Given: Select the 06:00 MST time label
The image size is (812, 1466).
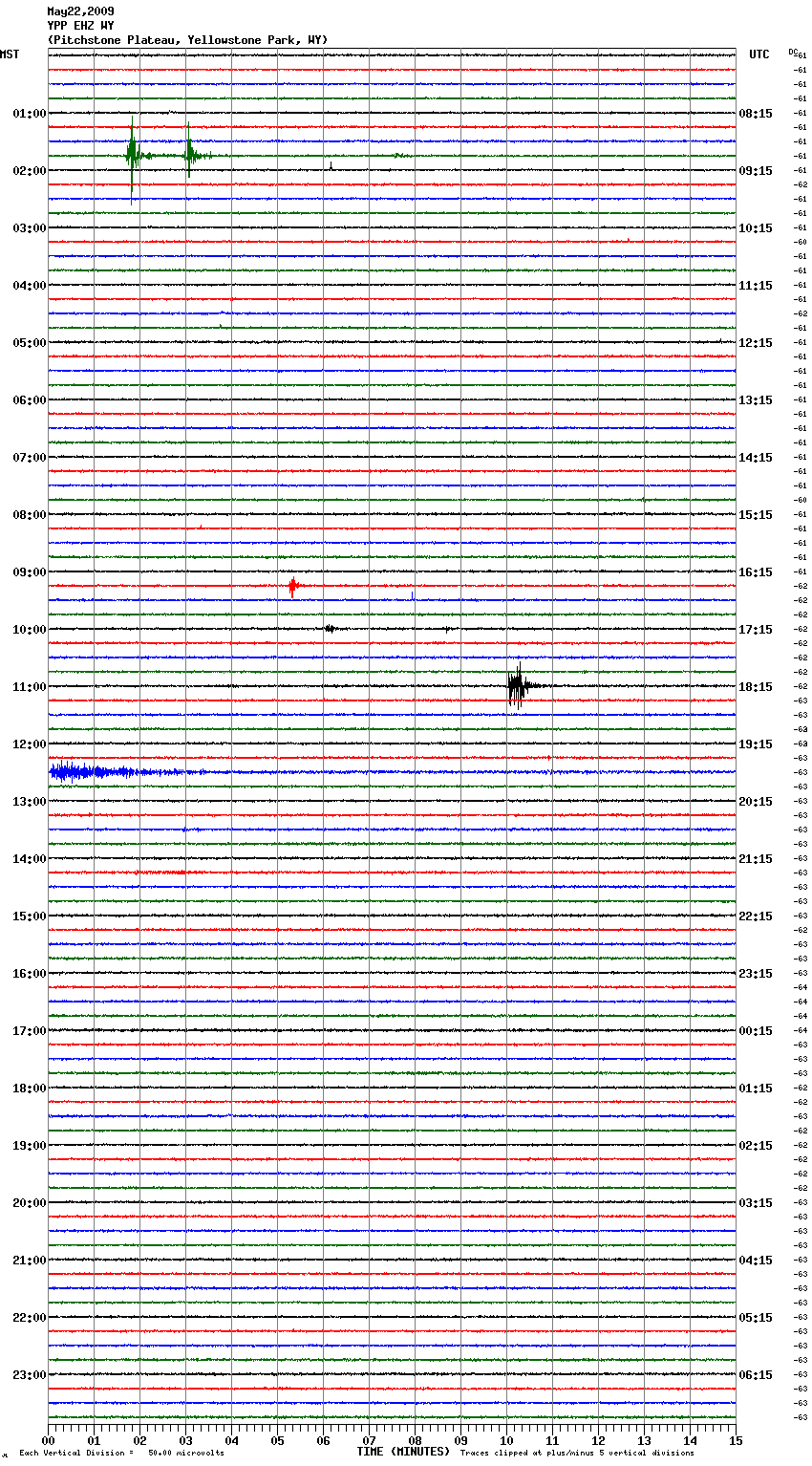Looking at the screenshot, I should [29, 400].
